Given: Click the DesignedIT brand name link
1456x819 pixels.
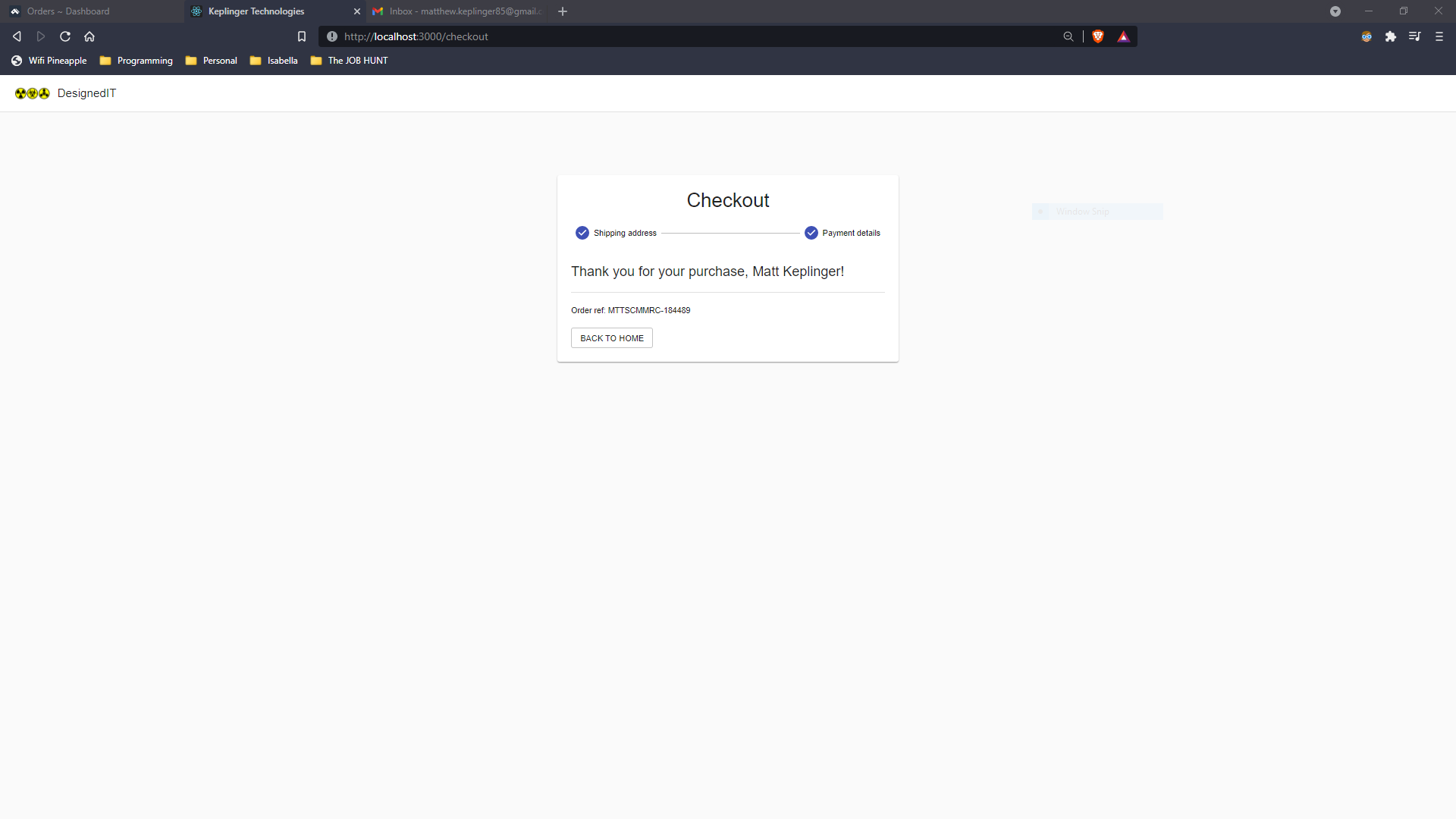Looking at the screenshot, I should 86,93.
